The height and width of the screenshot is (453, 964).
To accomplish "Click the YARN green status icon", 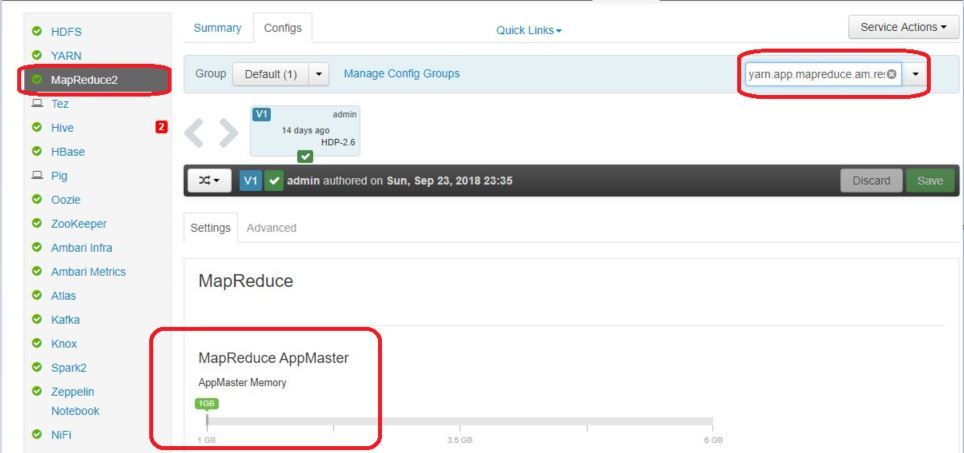I will point(37,55).
